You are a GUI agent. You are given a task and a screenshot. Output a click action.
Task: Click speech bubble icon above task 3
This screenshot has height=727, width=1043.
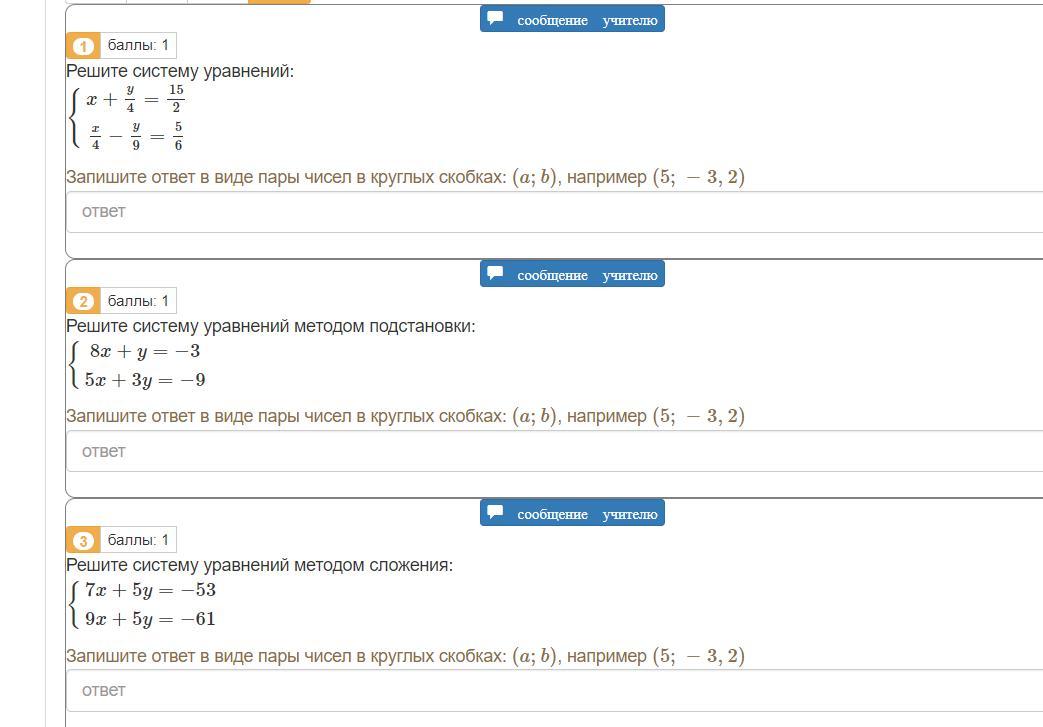(495, 513)
